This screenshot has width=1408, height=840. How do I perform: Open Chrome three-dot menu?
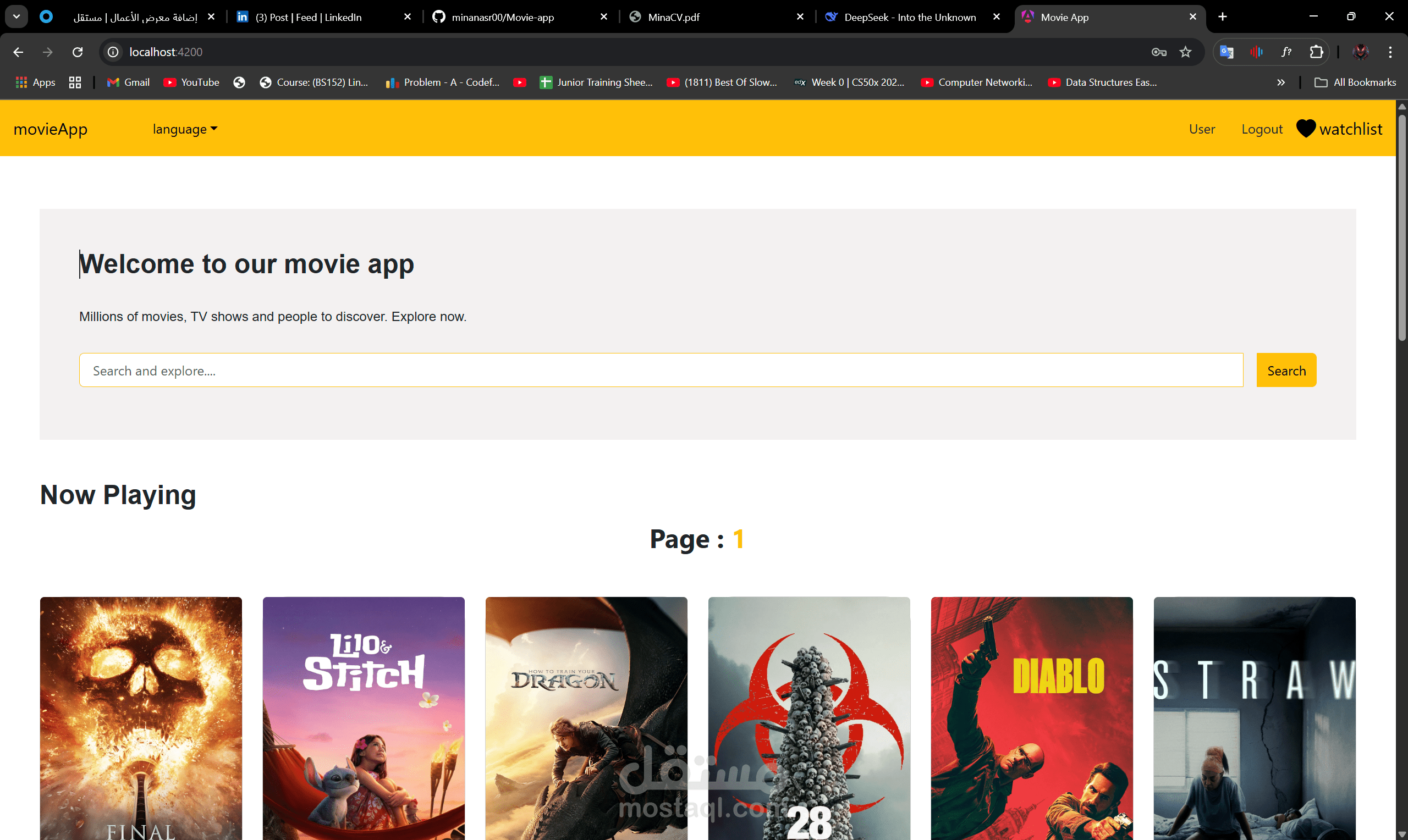coord(1390,52)
